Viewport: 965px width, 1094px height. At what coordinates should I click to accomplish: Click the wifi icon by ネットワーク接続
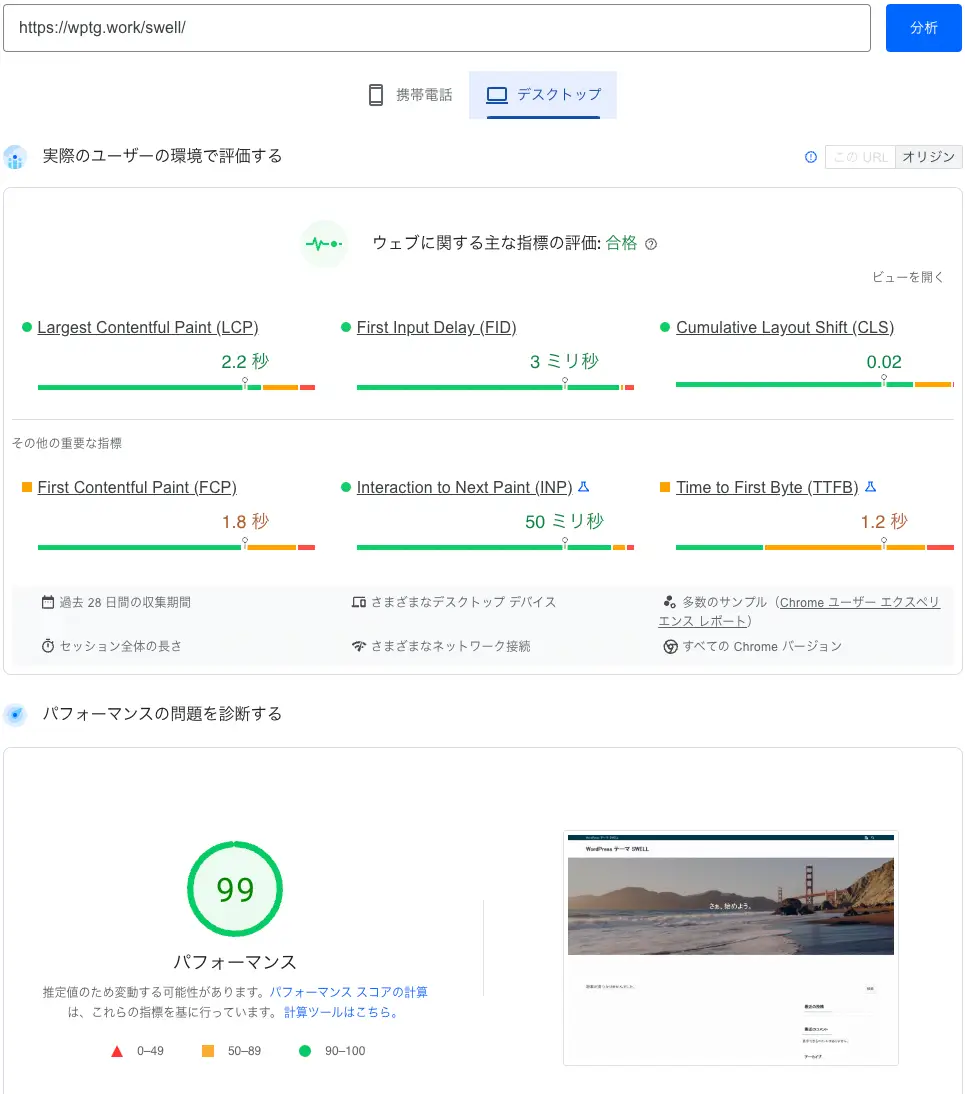coord(359,646)
